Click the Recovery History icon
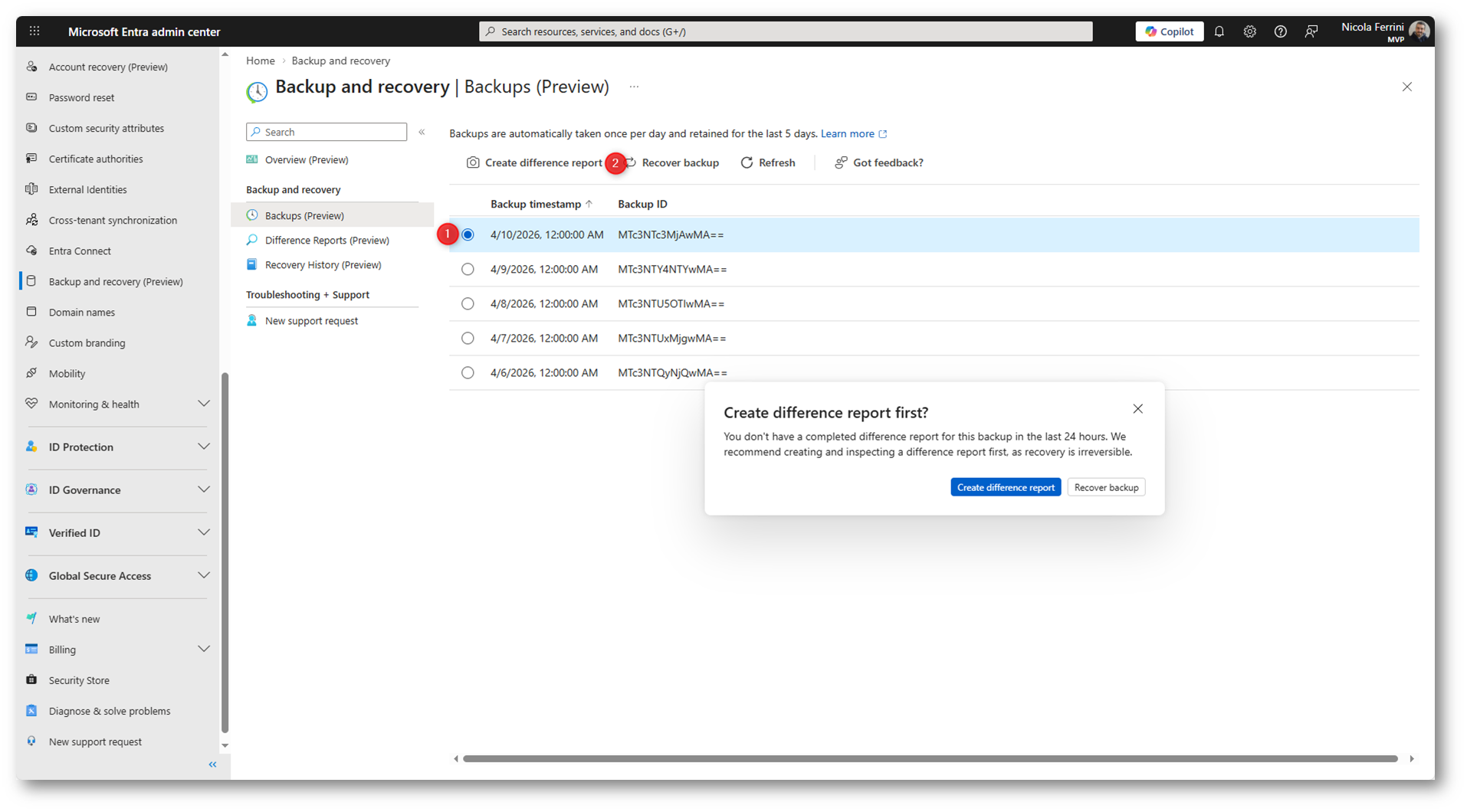 click(x=251, y=264)
